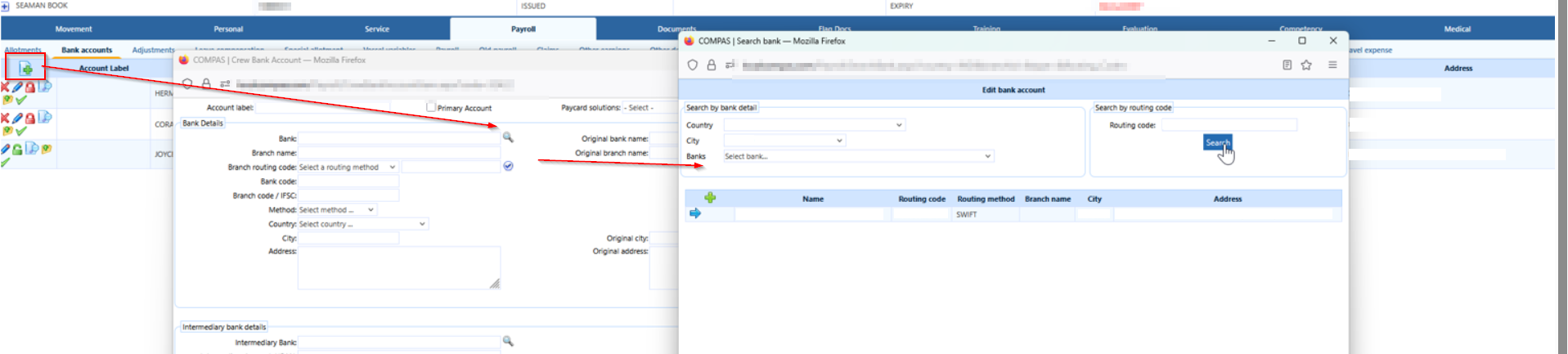Open the Adjustments sub-tab
Viewport: 1568px width, 354px height.
coord(154,50)
